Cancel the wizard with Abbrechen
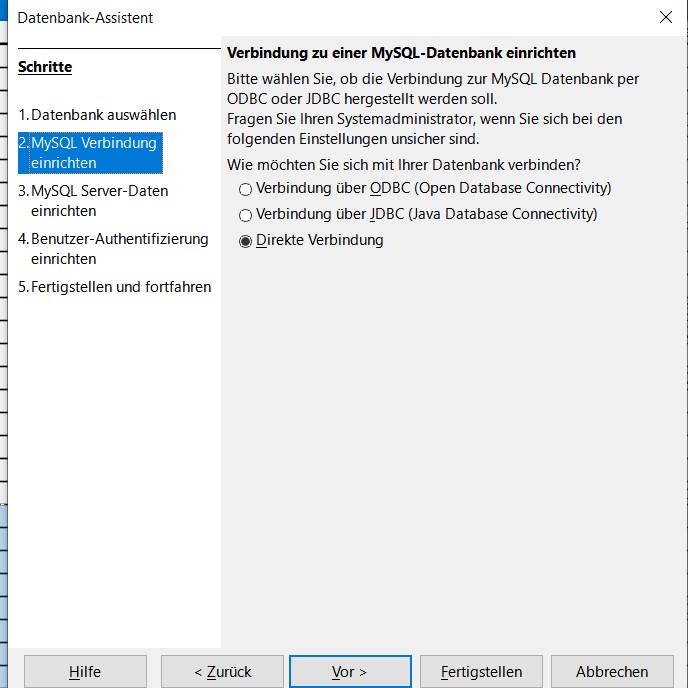 click(x=612, y=672)
